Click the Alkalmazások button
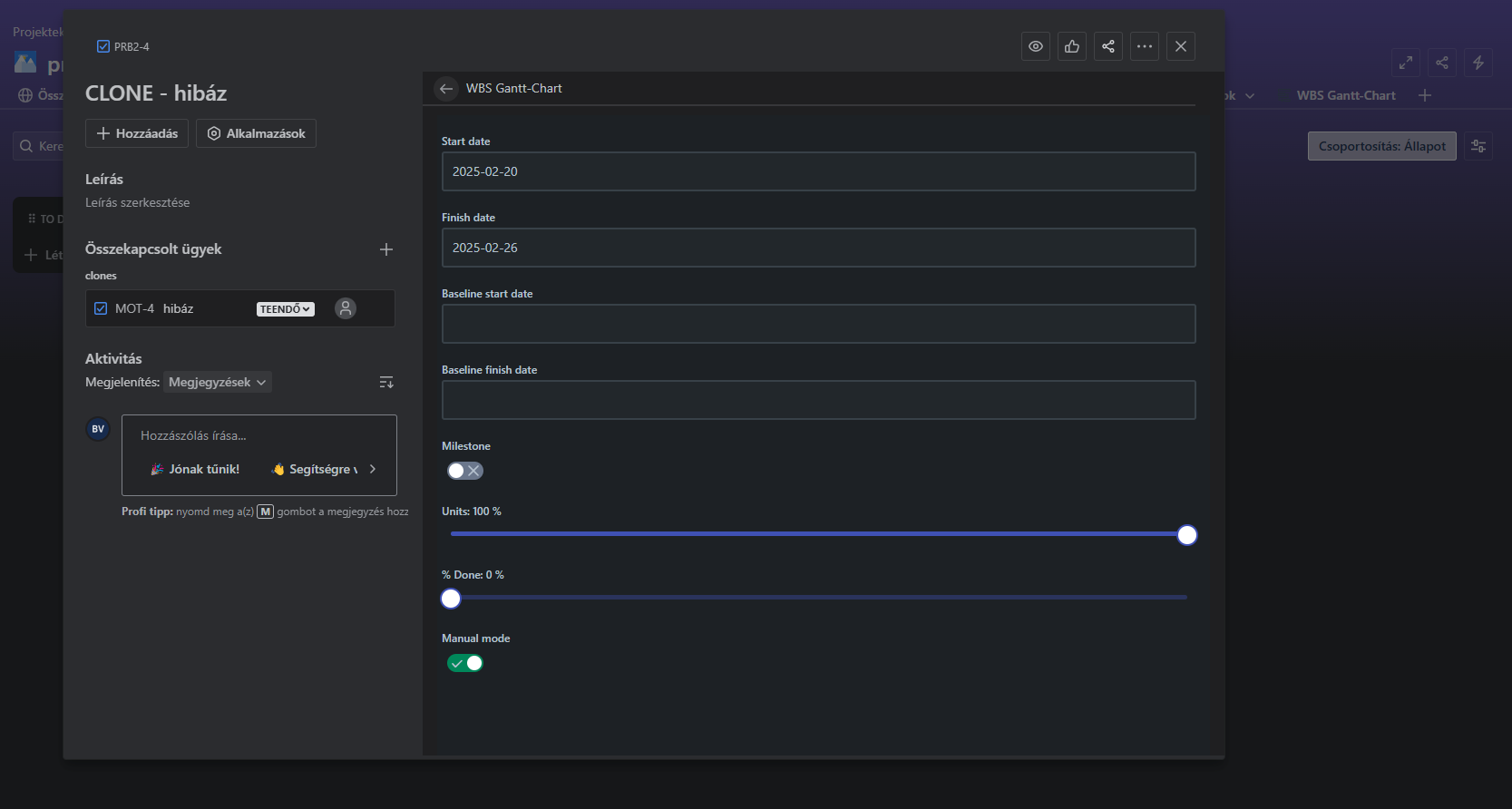Image resolution: width=1512 pixels, height=809 pixels. 256,133
